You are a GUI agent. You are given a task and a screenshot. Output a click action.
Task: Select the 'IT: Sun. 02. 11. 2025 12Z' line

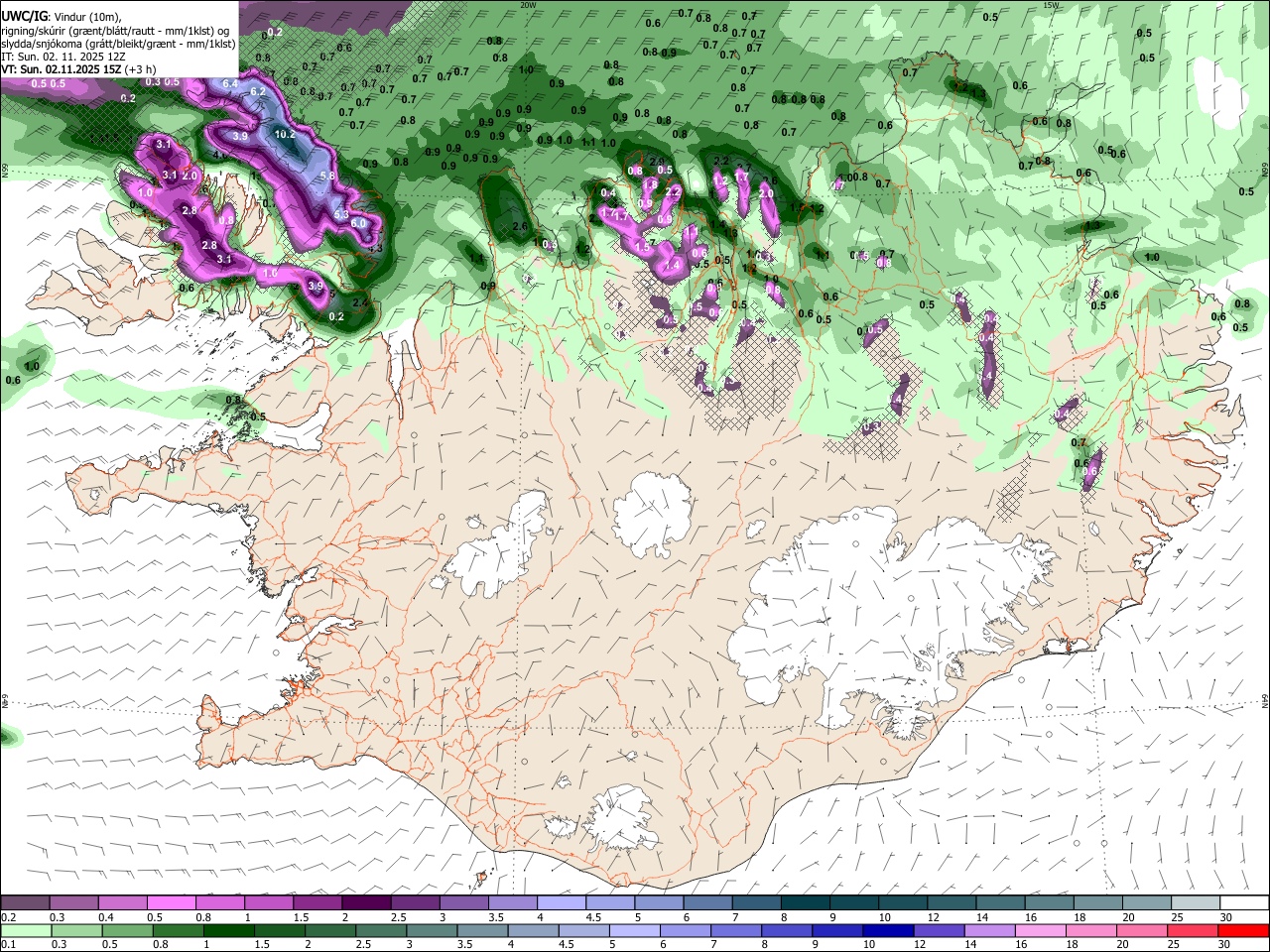coord(63,58)
